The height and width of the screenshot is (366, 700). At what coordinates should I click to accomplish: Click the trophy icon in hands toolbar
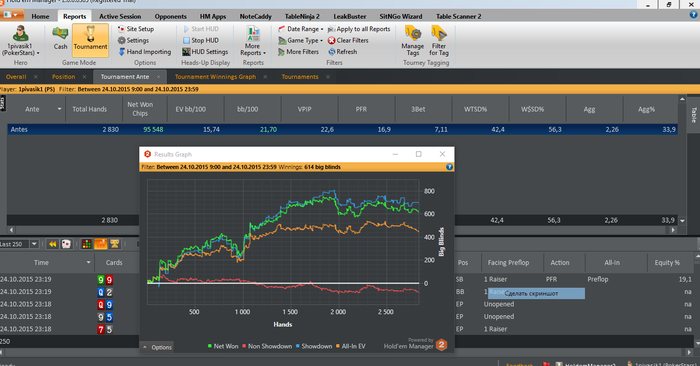115,244
